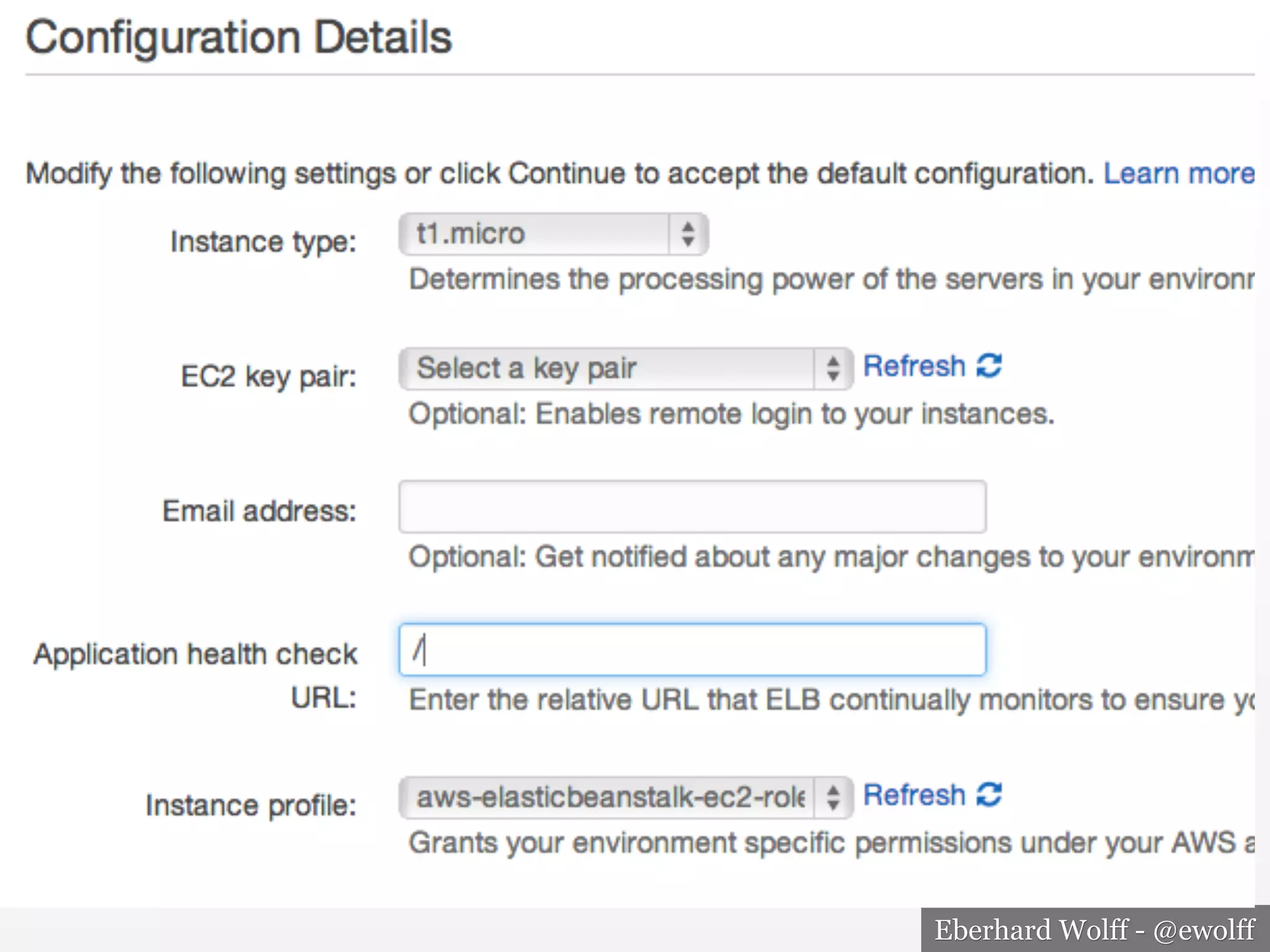Image resolution: width=1270 pixels, height=952 pixels.
Task: Click the Email address label
Action: tap(259, 511)
